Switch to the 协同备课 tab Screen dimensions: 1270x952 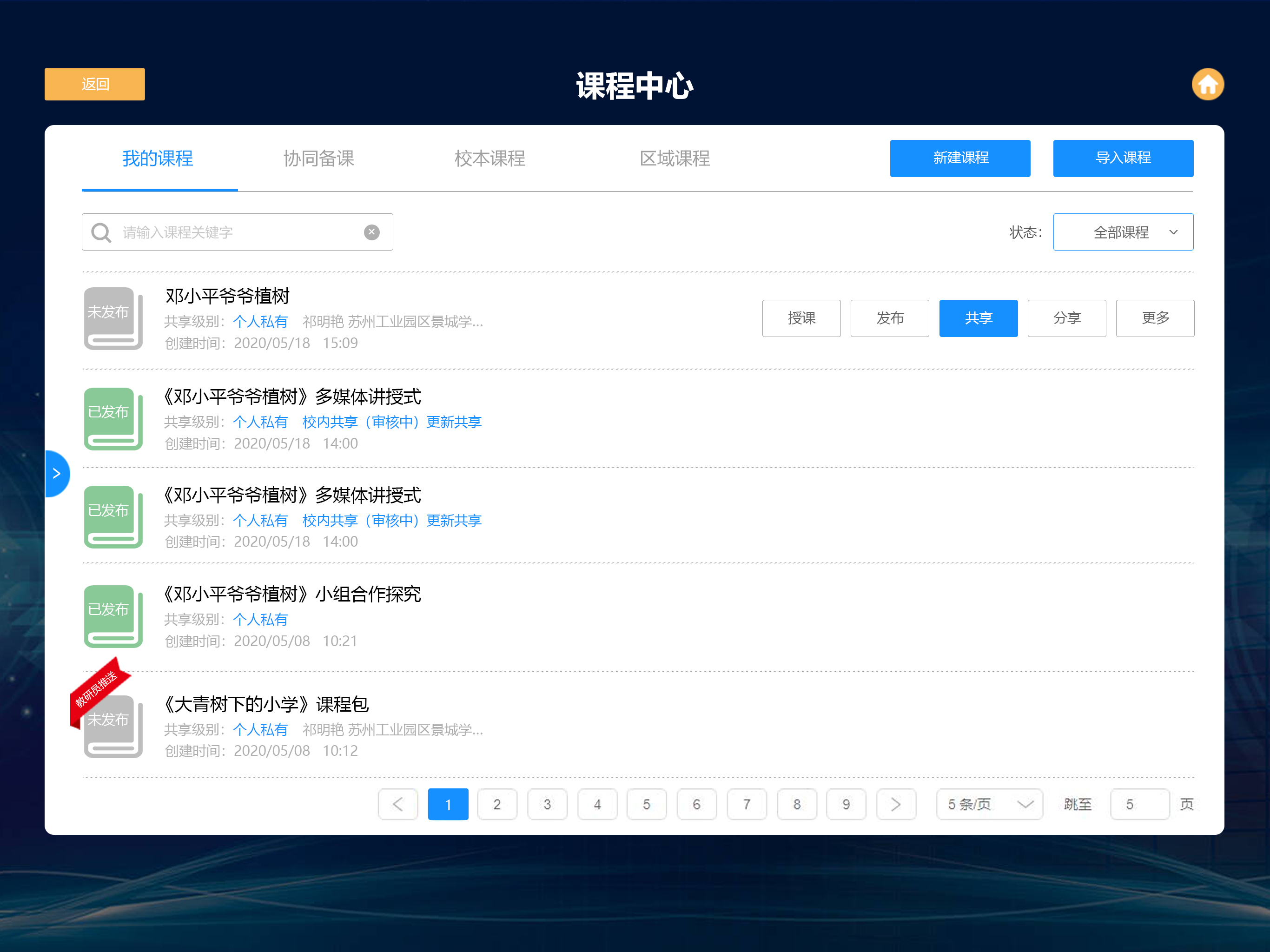(x=318, y=159)
